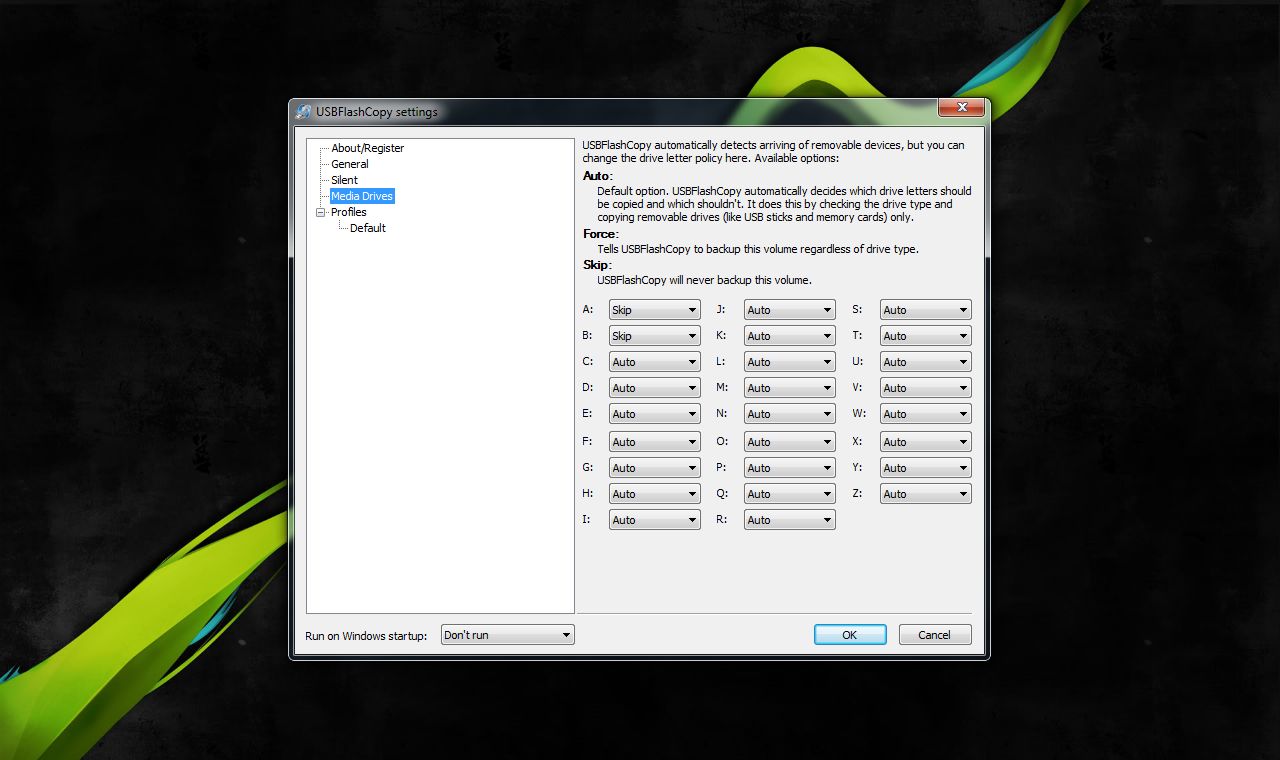Open the drive G: policy dropdown
Image resolution: width=1280 pixels, height=760 pixels.
(x=654, y=468)
